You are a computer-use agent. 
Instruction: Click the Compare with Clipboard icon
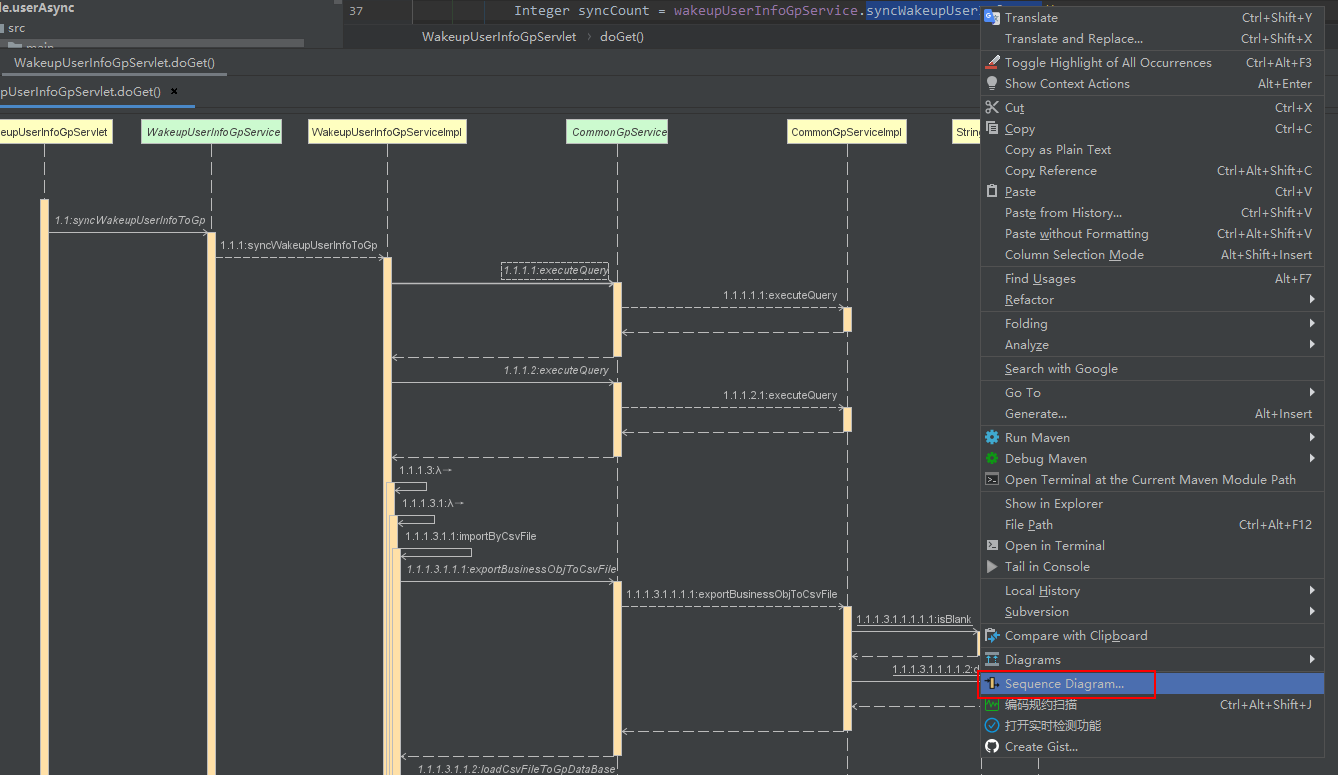coord(991,635)
